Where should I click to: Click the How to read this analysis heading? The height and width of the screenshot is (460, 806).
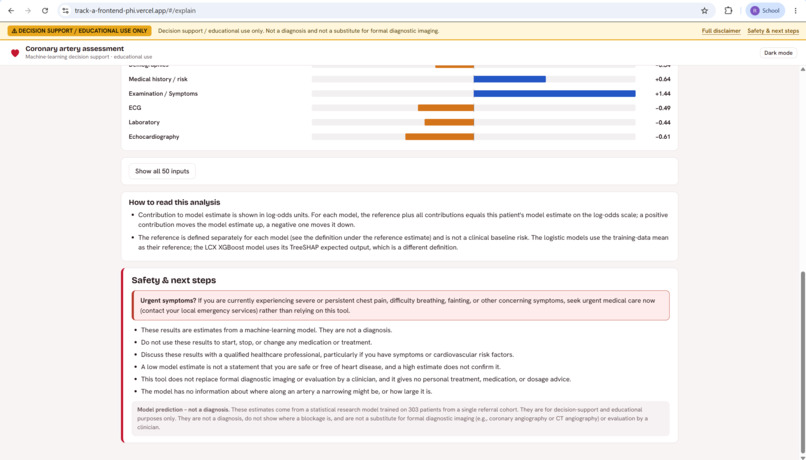tap(174, 202)
